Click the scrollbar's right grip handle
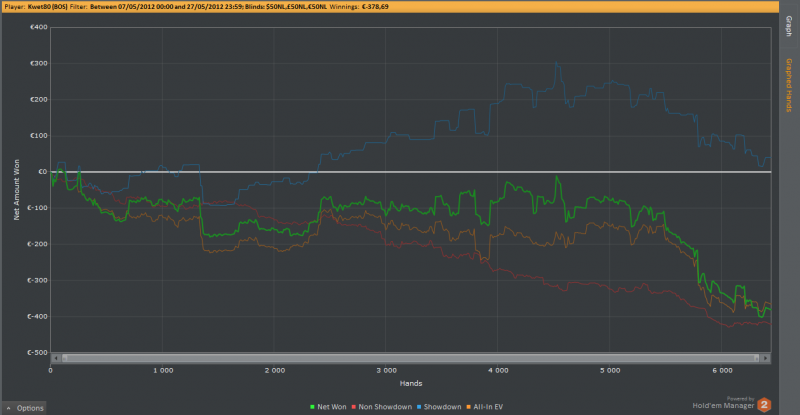Viewport: 800px width, 415px height. coord(757,358)
